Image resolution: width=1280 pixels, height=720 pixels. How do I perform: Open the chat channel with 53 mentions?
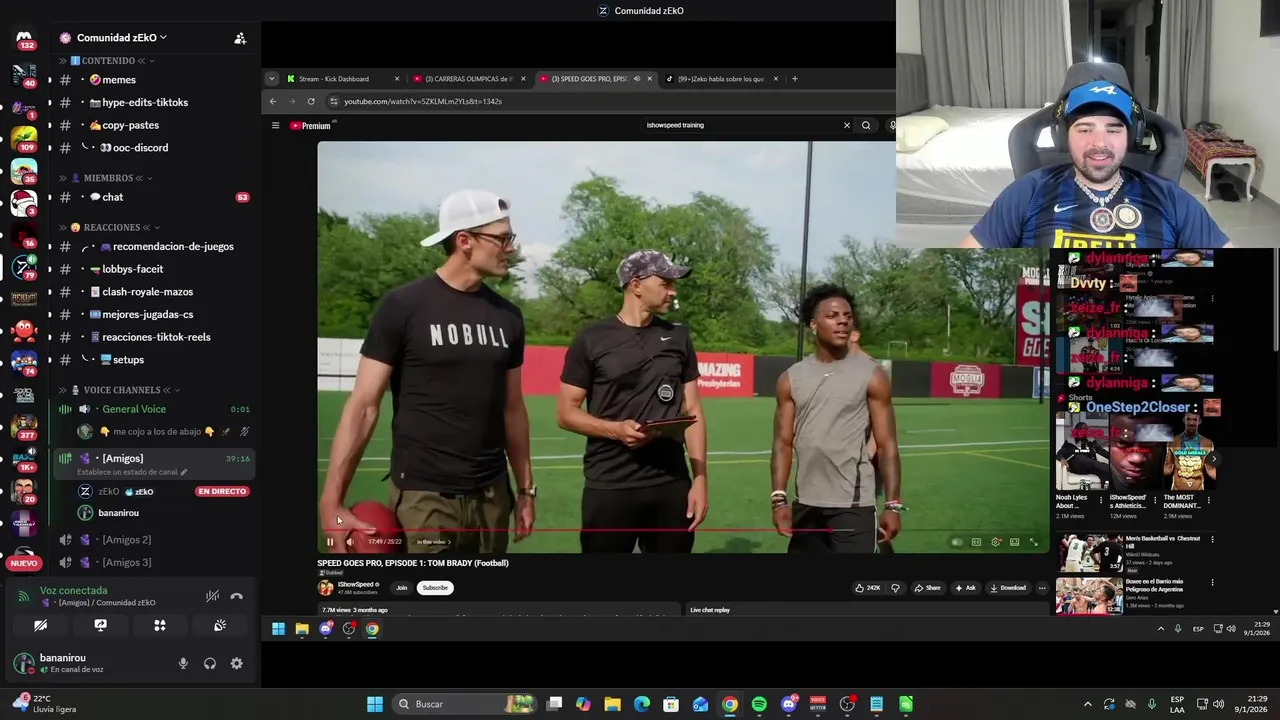click(155, 197)
